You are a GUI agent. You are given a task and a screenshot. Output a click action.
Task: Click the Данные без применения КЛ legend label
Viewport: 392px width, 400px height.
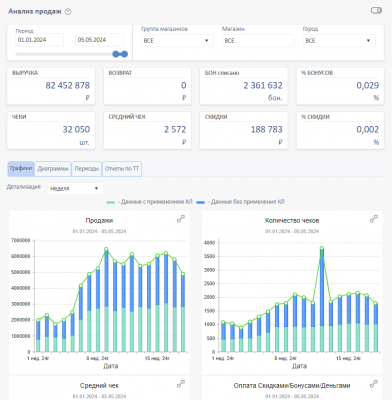point(248,202)
